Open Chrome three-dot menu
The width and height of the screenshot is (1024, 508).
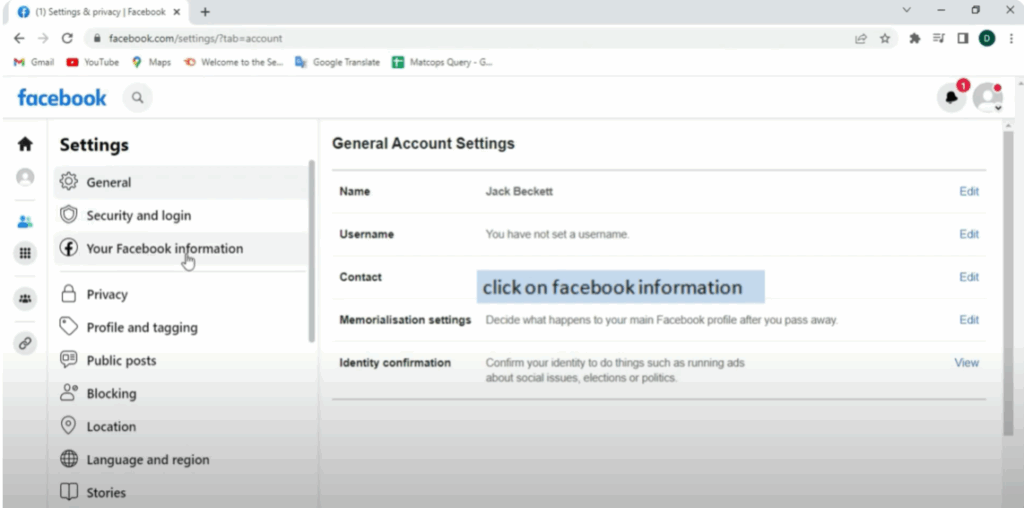click(1011, 39)
